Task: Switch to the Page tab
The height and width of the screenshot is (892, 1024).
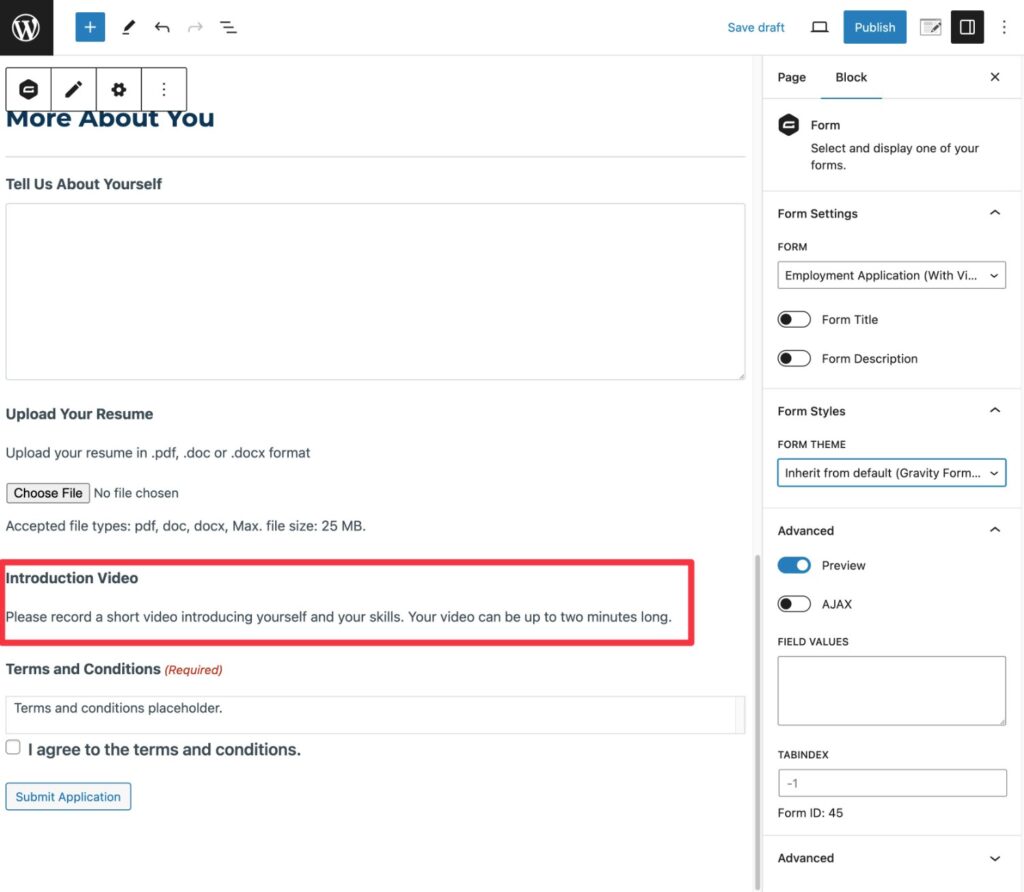Action: [x=791, y=77]
